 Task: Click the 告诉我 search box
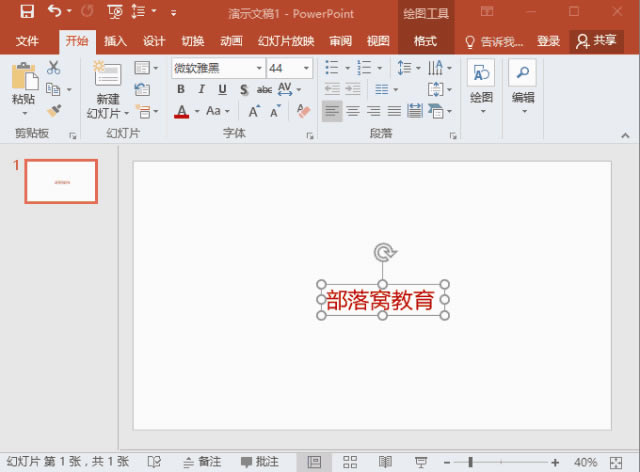(494, 41)
